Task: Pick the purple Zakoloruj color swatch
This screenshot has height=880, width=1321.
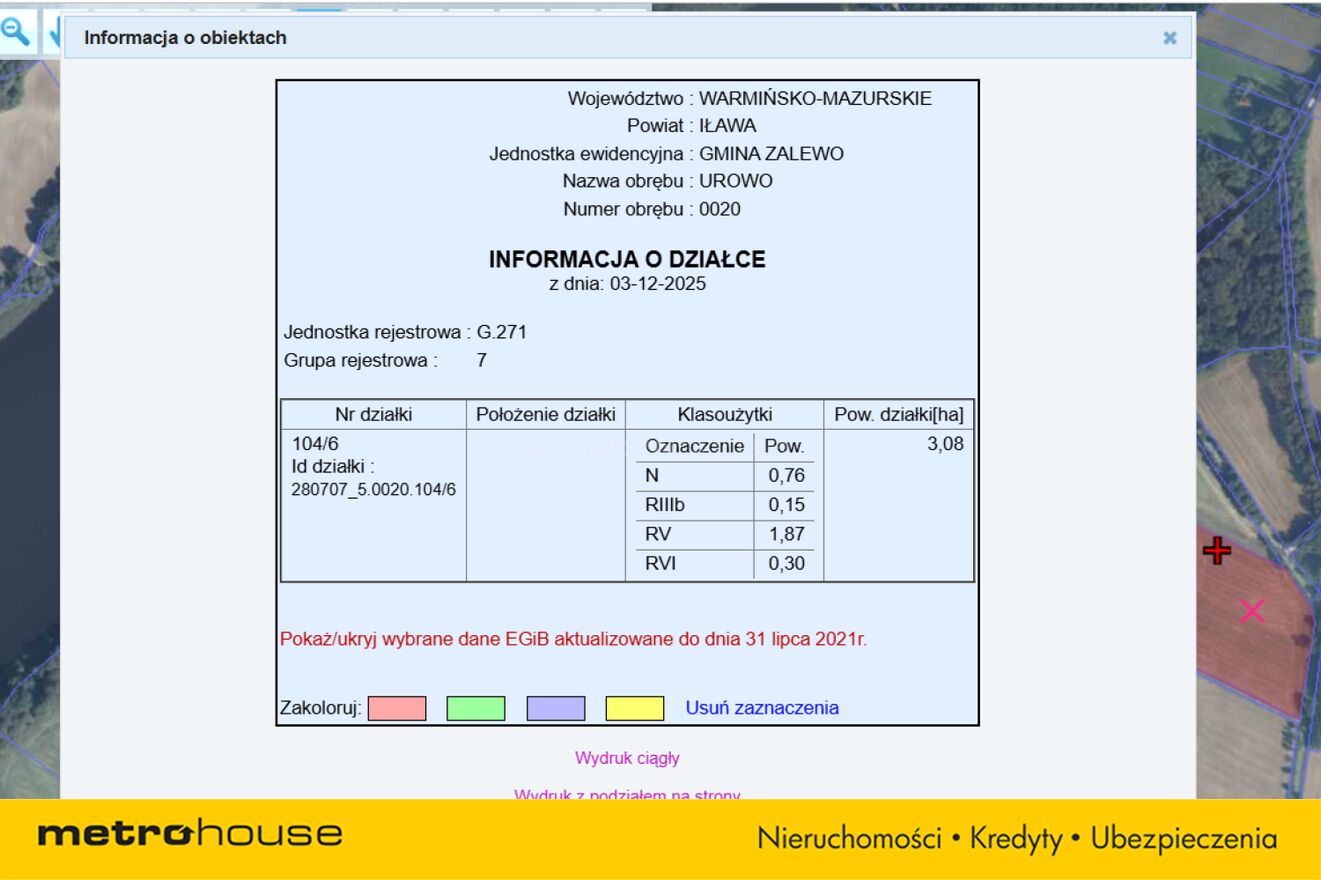Action: pos(555,708)
